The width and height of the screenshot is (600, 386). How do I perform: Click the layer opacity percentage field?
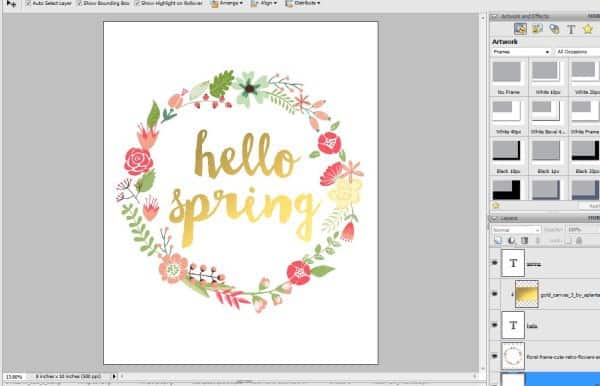coord(582,230)
